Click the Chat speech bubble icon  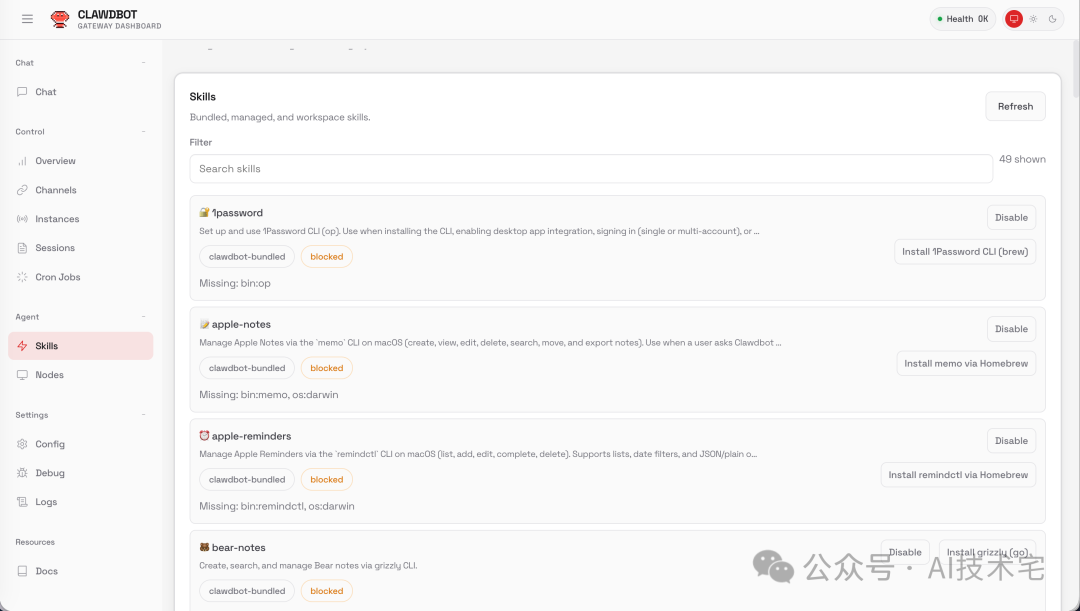pos(22,92)
